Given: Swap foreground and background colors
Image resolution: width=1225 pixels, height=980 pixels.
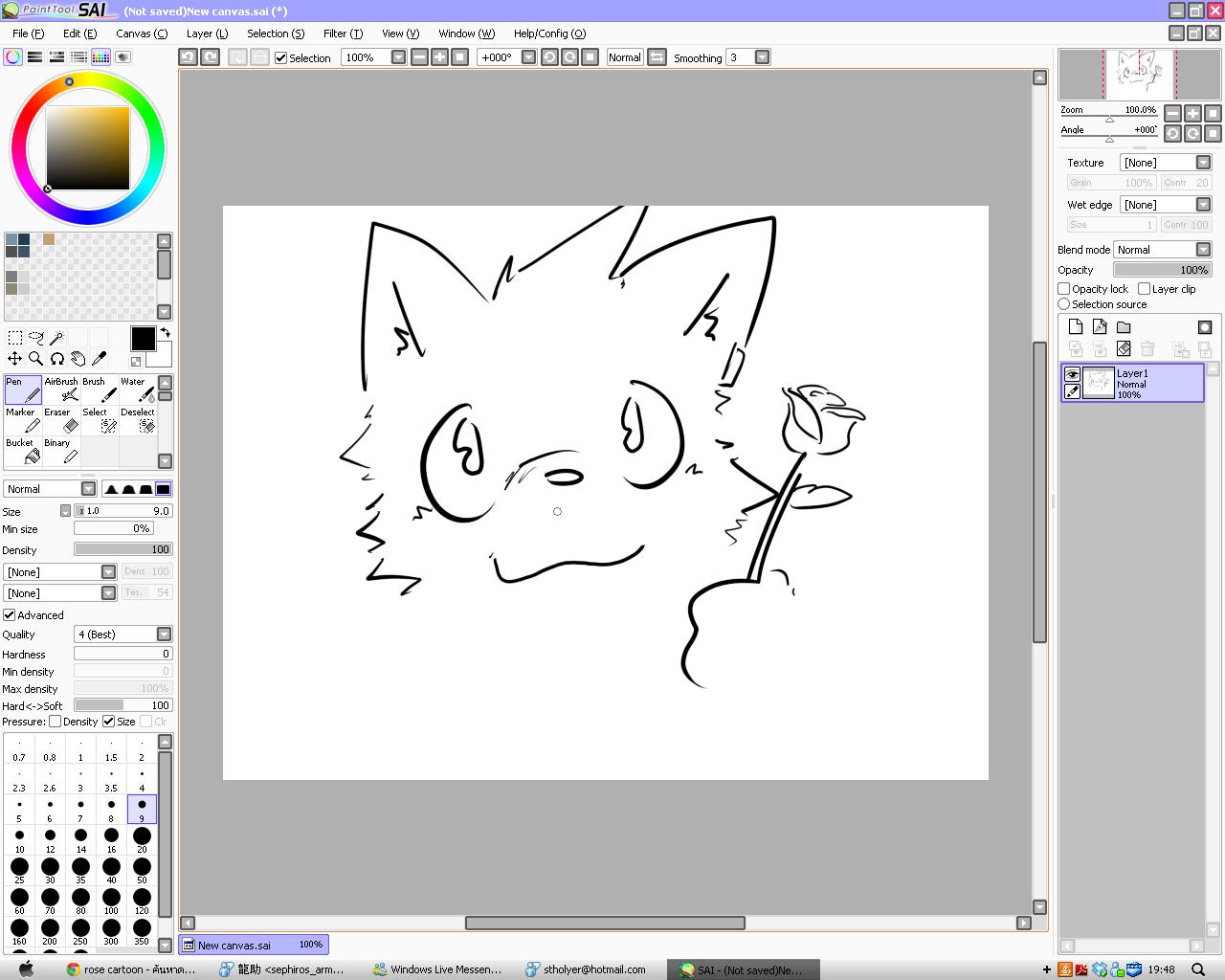Looking at the screenshot, I should [x=166, y=333].
